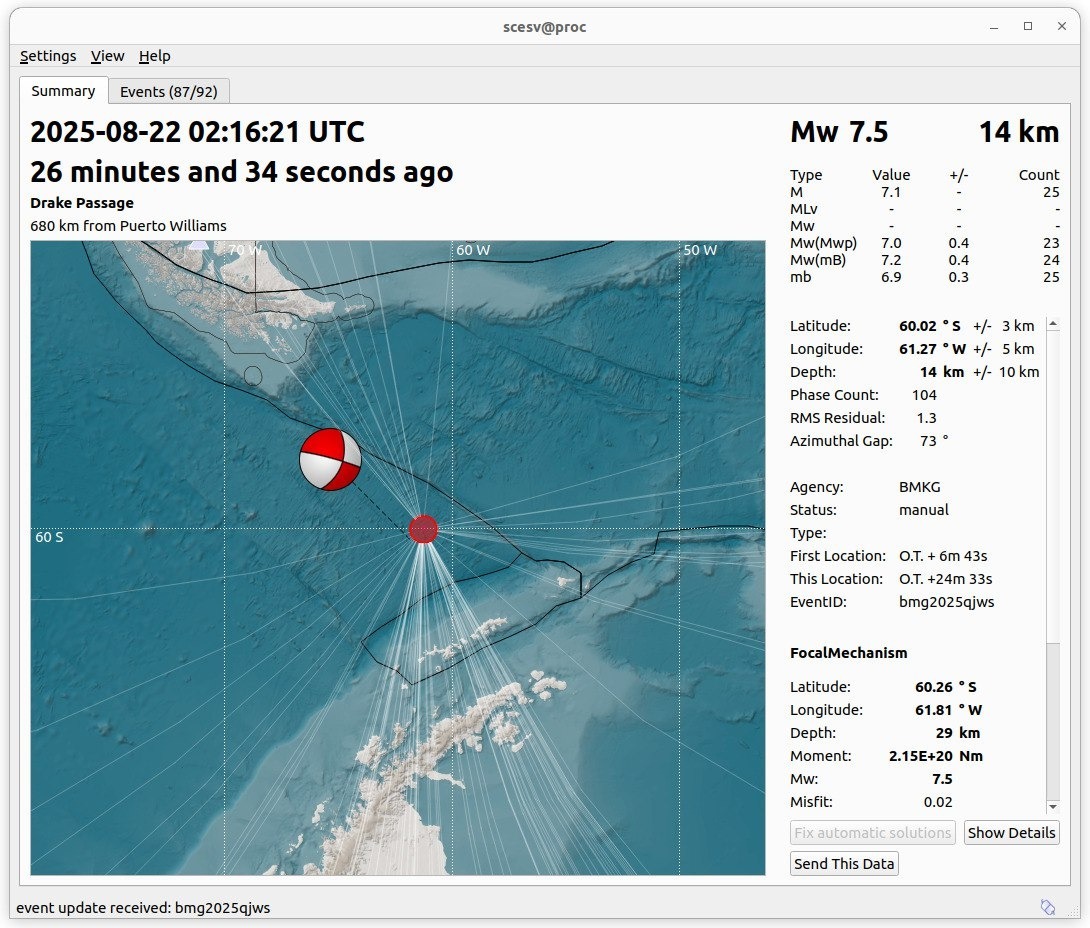Click the 14 km depth heading
This screenshot has height=928, width=1090.
1019,132
